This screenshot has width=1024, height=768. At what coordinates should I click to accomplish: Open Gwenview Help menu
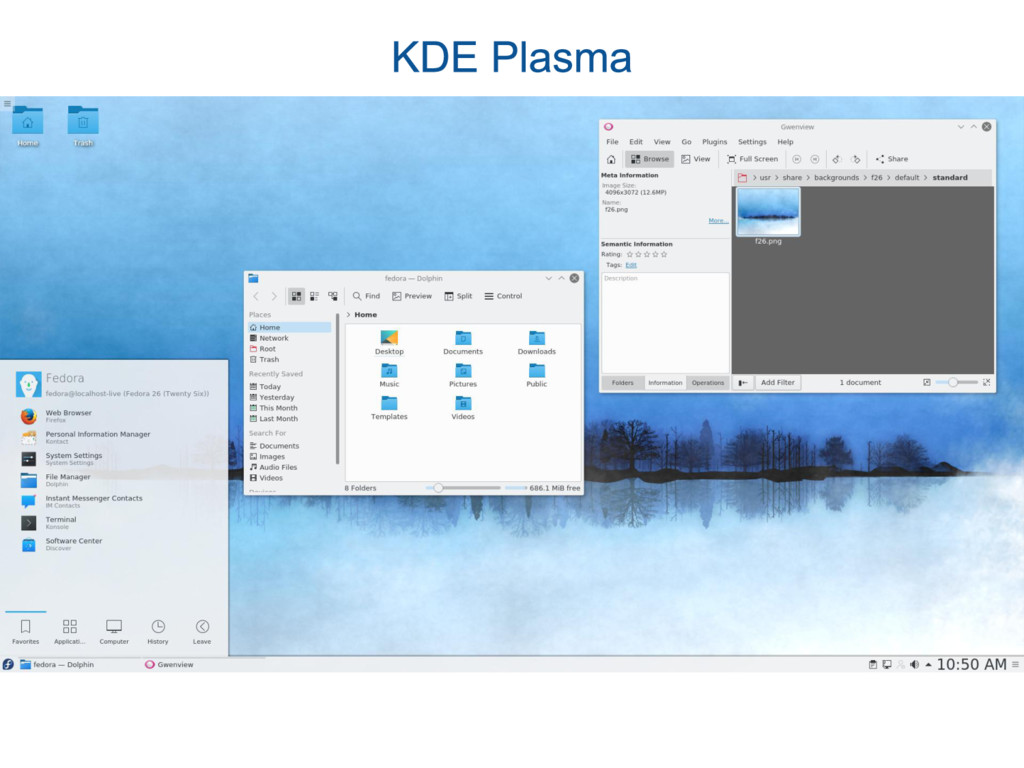click(x=786, y=142)
